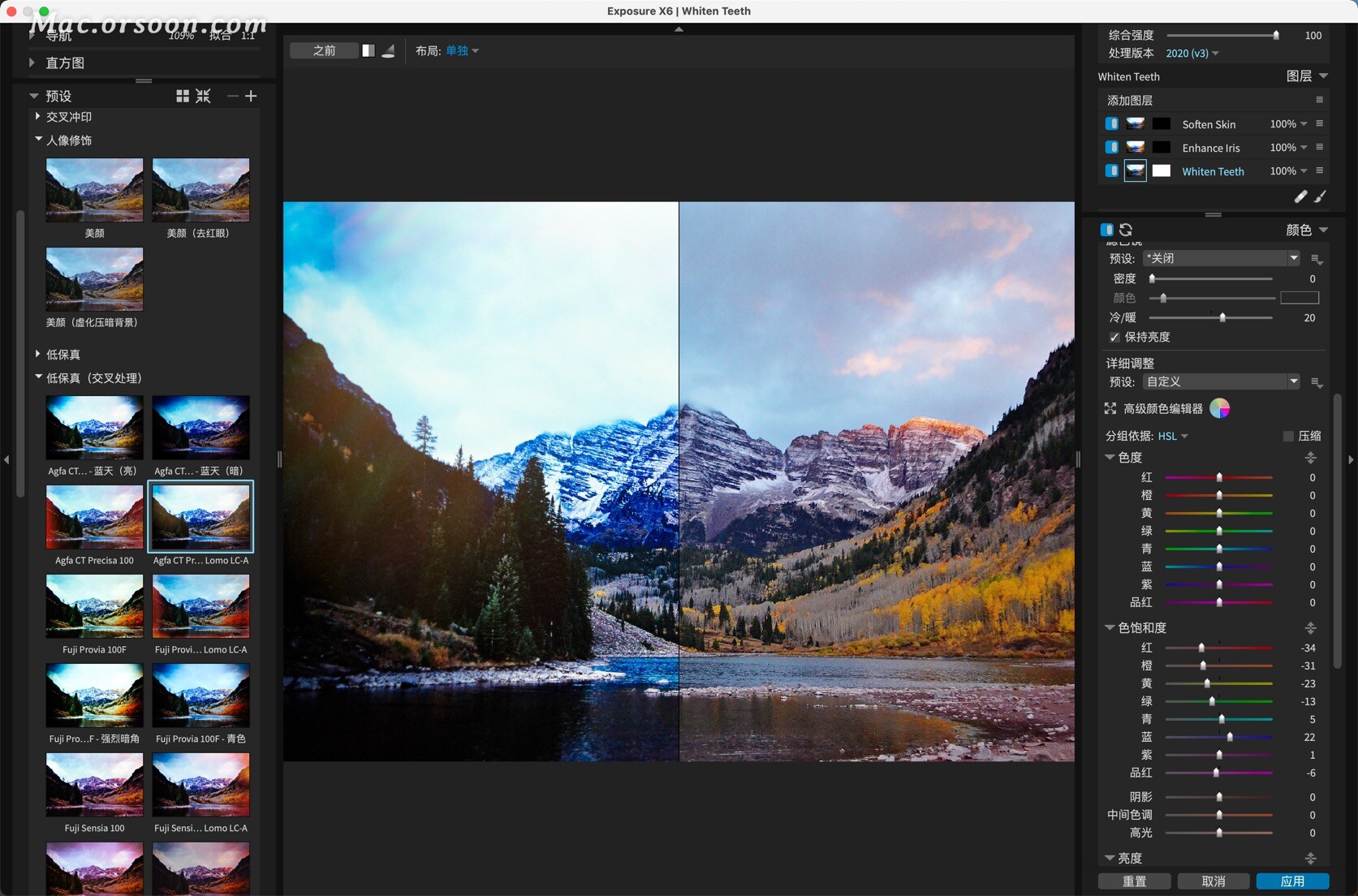
Task: Open the 图层 panel header dropdown
Action: click(1310, 75)
